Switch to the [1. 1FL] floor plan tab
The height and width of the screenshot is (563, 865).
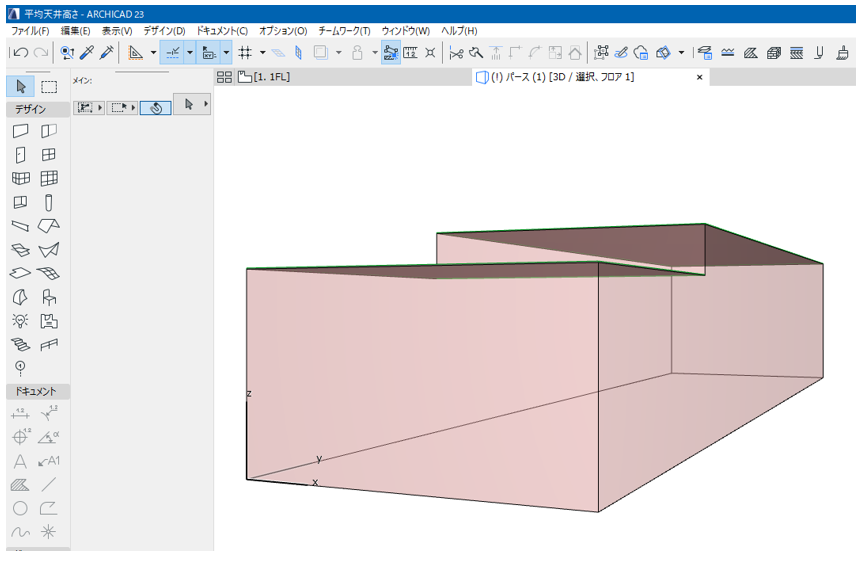265,77
